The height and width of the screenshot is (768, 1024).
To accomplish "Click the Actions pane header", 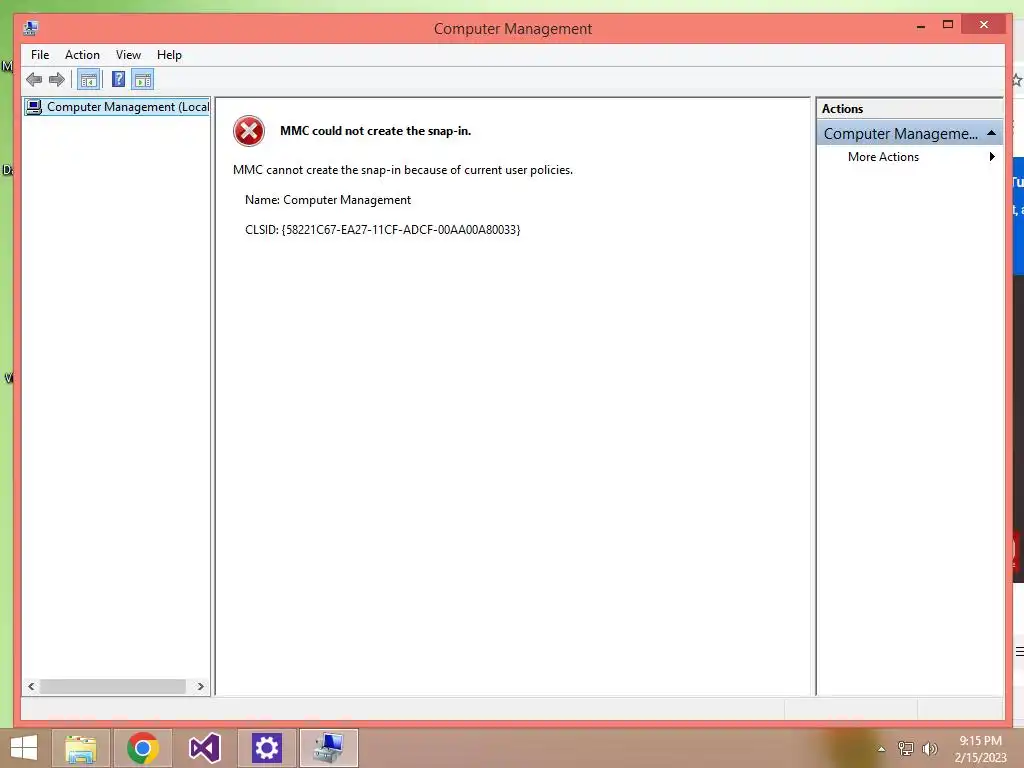I will click(x=909, y=109).
